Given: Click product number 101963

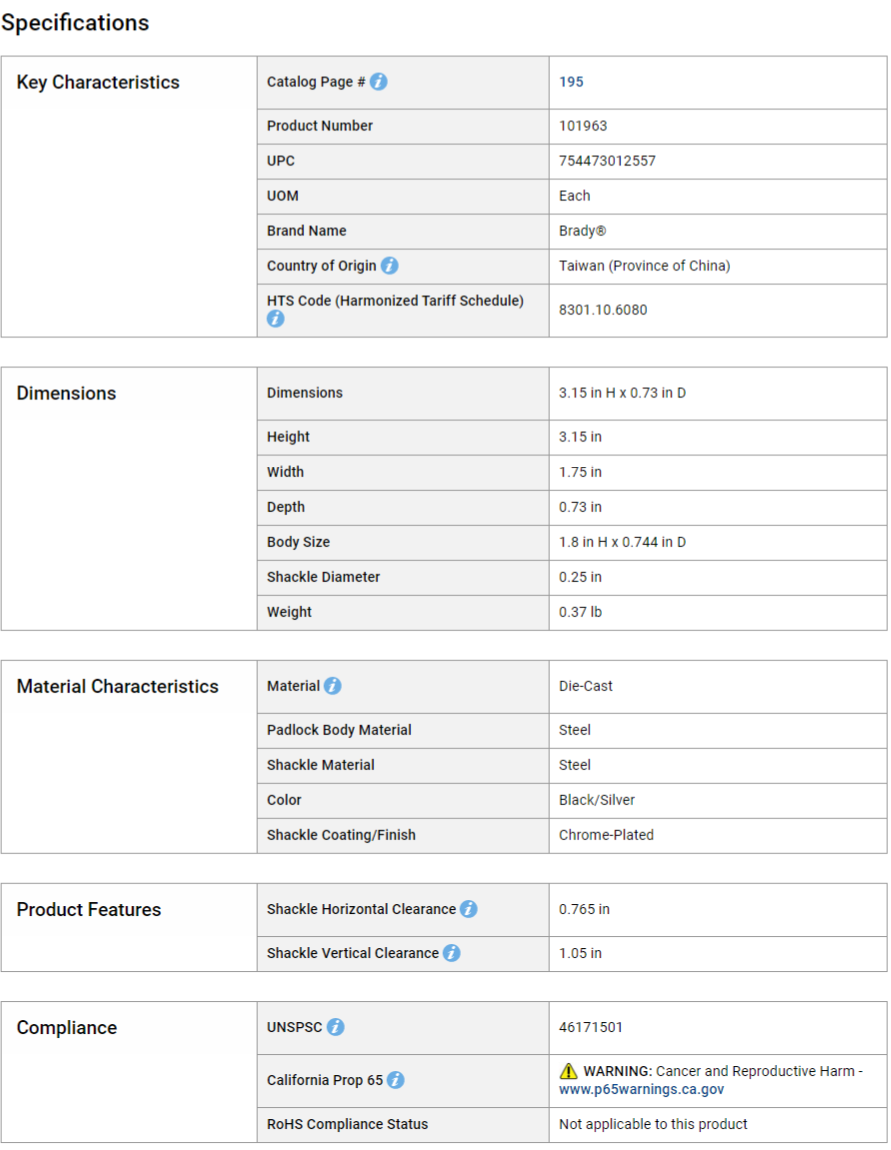Looking at the screenshot, I should [x=583, y=126].
